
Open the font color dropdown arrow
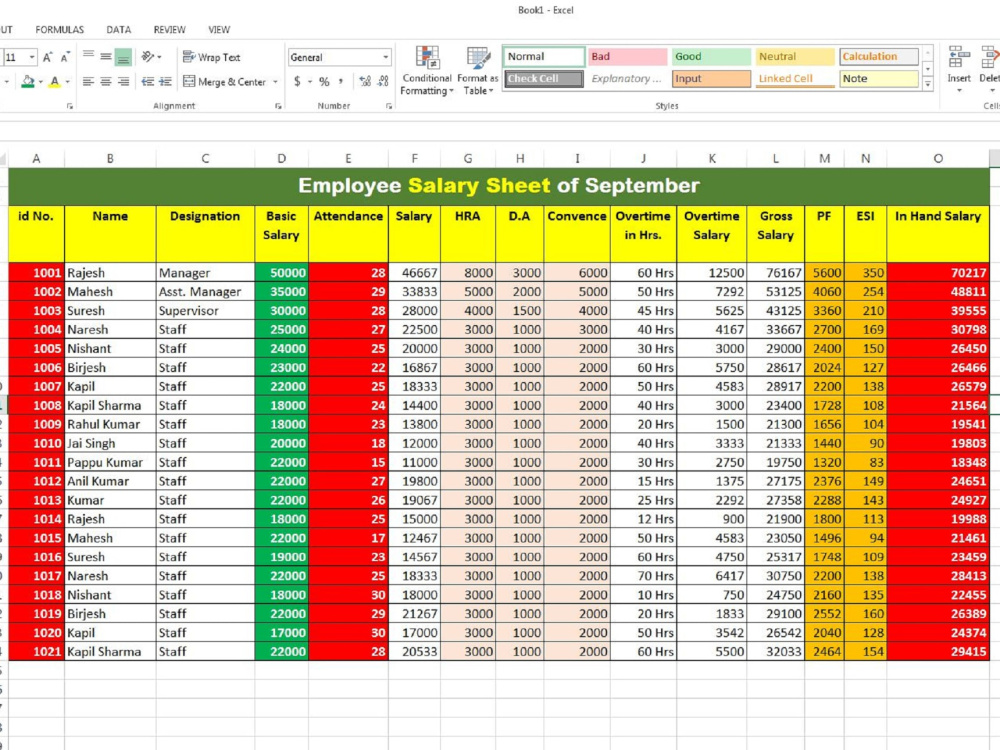click(x=67, y=82)
